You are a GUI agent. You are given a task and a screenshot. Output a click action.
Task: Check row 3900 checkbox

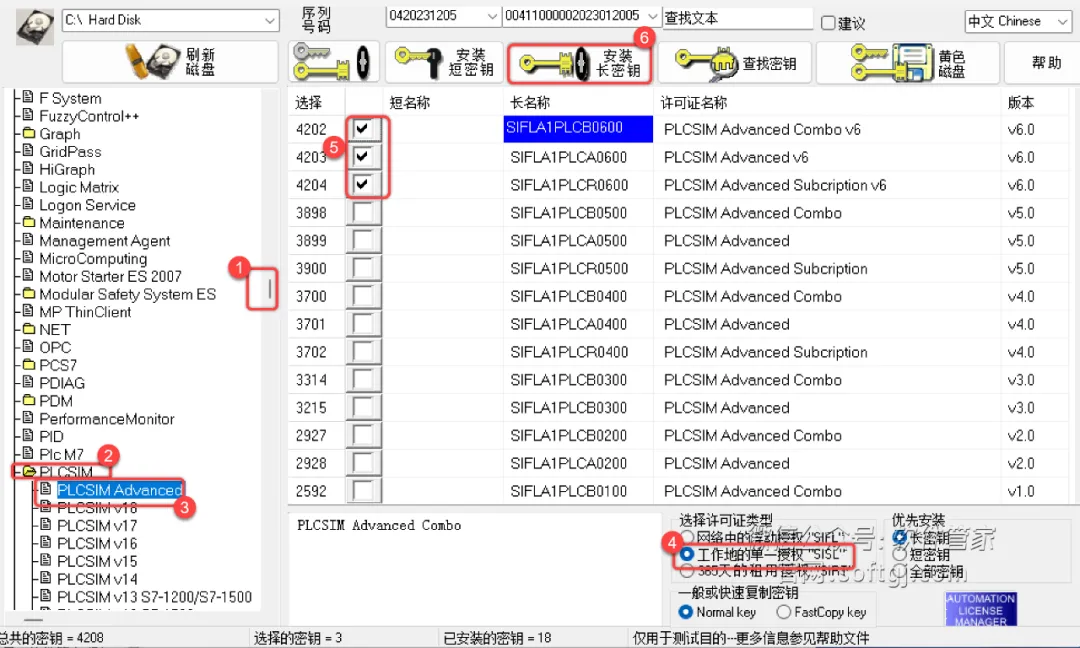pyautogui.click(x=362, y=268)
